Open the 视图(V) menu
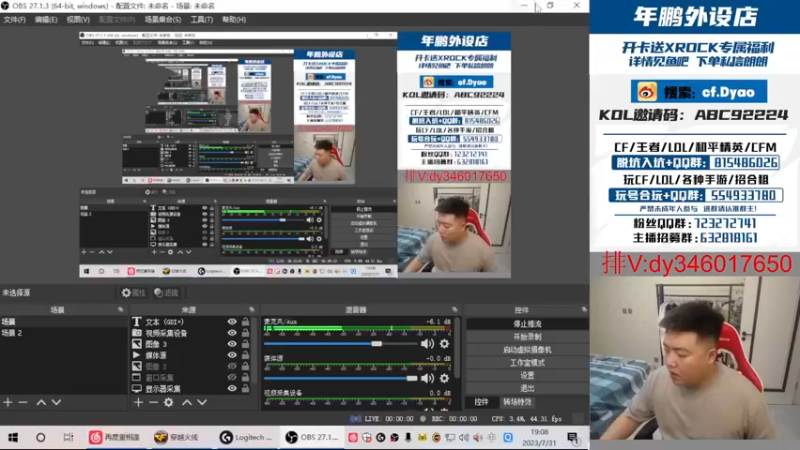Image resolution: width=800 pixels, height=450 pixels. coord(78,19)
